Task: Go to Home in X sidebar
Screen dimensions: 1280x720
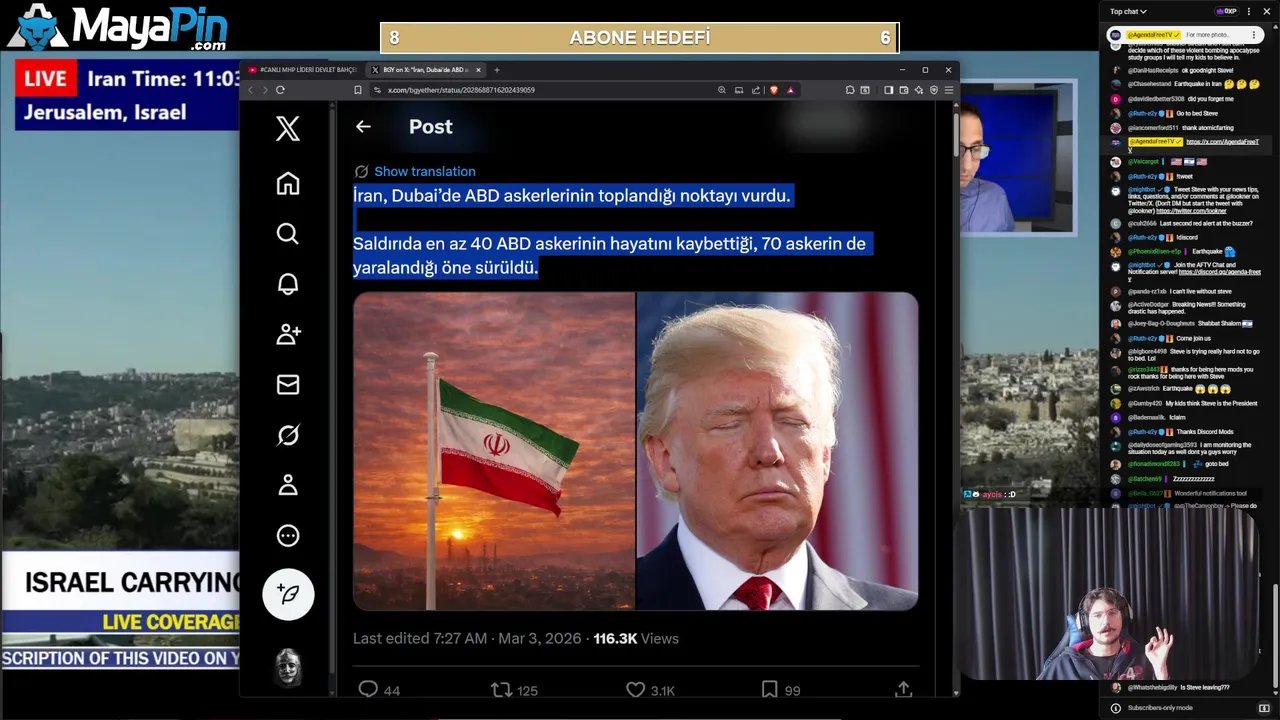Action: [288, 184]
